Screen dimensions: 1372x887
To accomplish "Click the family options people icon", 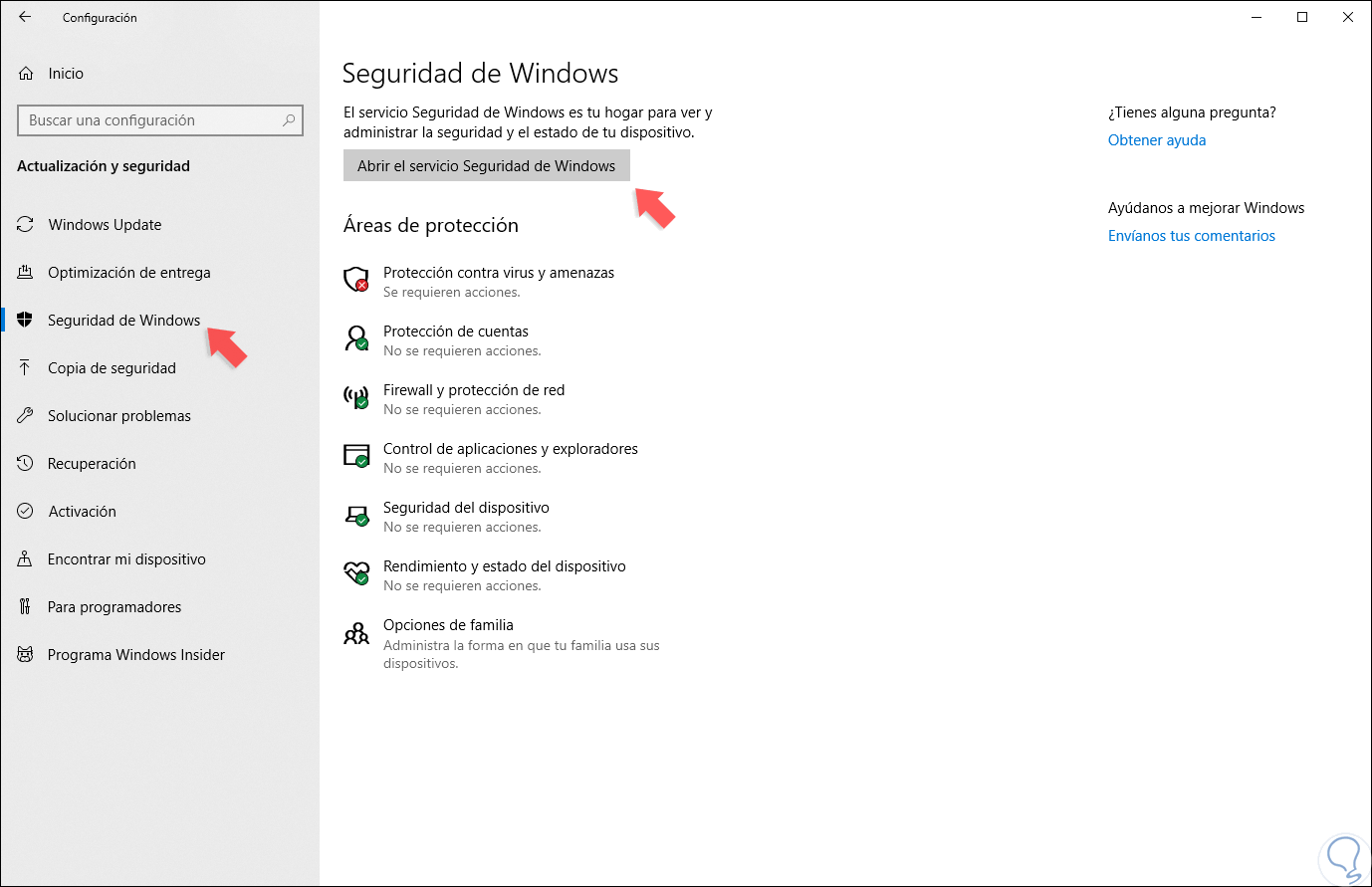I will click(x=356, y=633).
